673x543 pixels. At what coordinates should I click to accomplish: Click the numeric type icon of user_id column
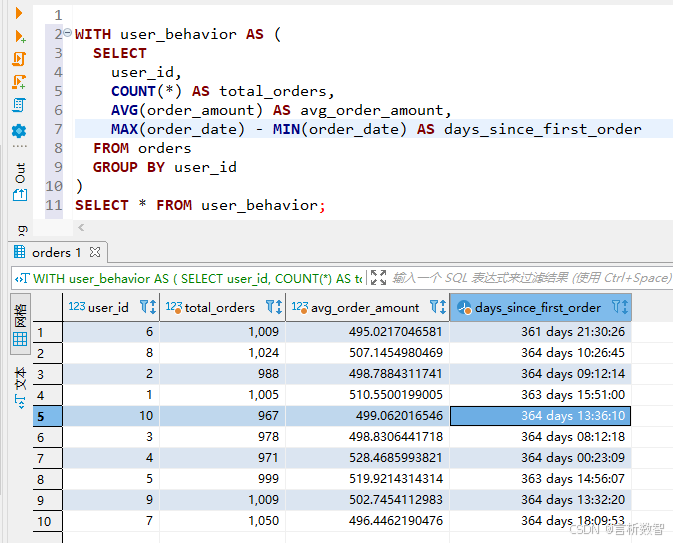[77, 306]
